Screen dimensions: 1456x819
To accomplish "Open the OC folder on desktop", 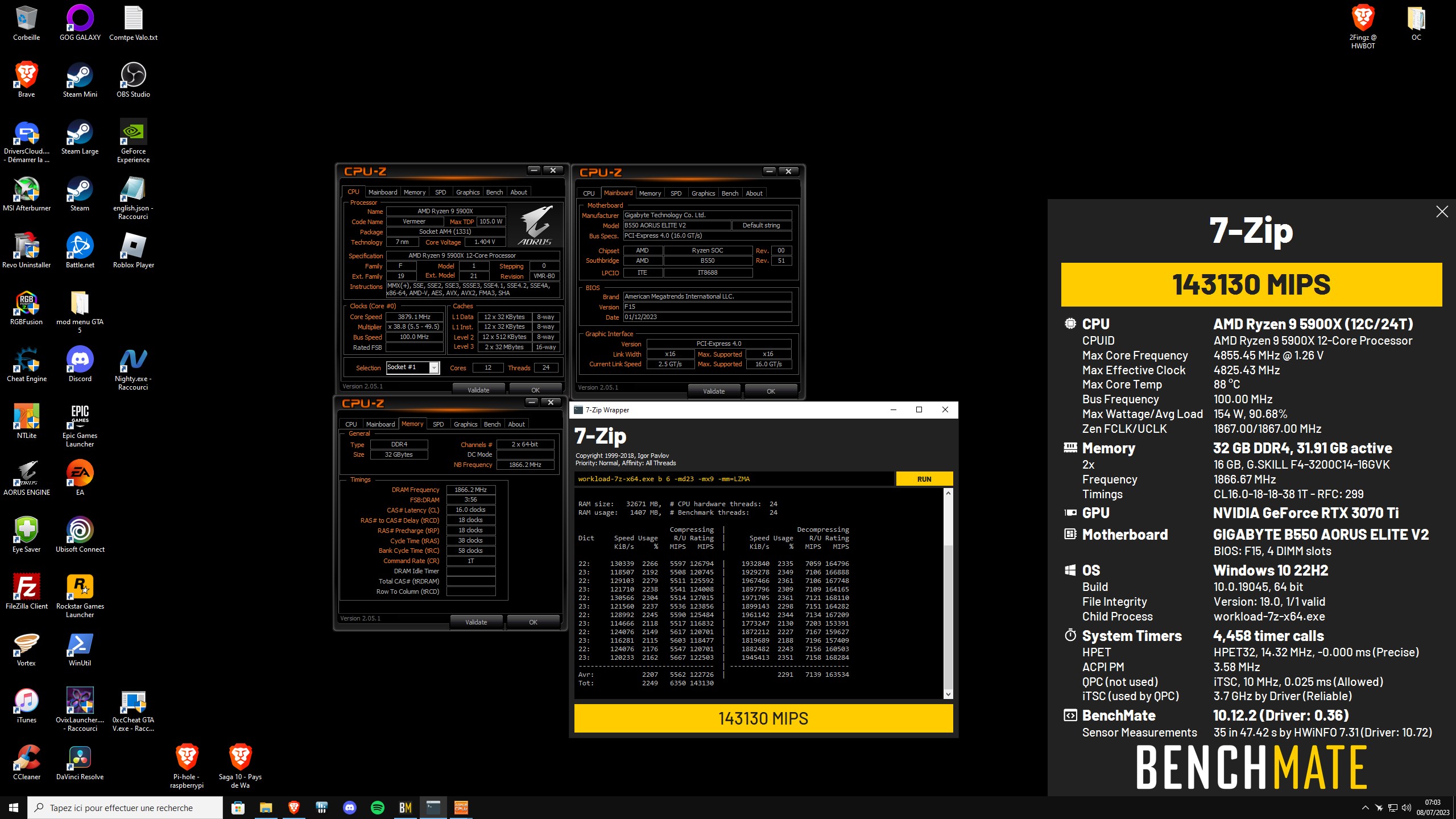I will click(1416, 23).
